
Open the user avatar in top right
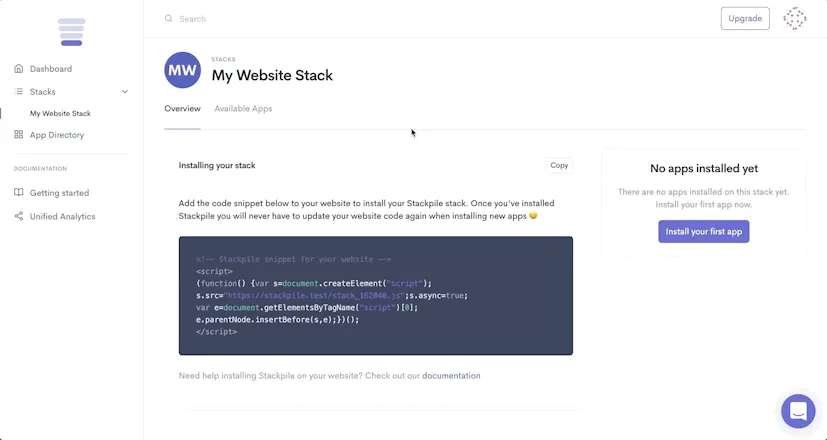click(794, 18)
